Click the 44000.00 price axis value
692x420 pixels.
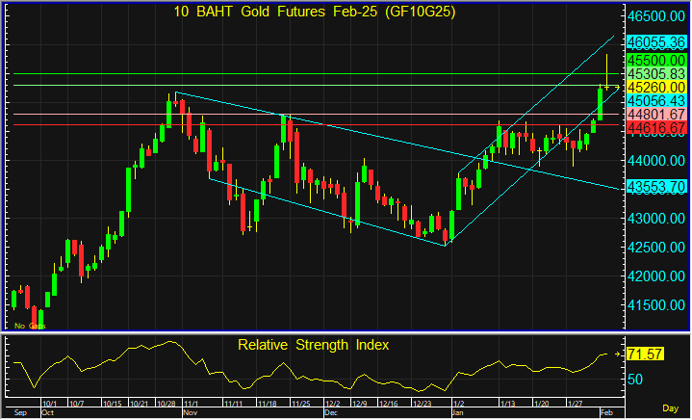(656, 161)
